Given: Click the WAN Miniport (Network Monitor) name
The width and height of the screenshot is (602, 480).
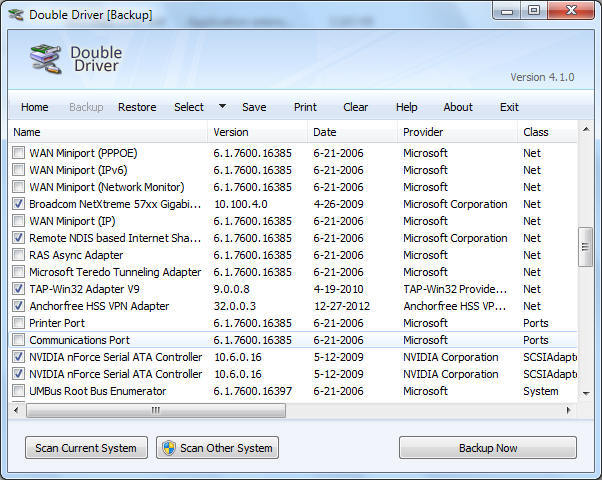Looking at the screenshot, I should click(x=107, y=187).
